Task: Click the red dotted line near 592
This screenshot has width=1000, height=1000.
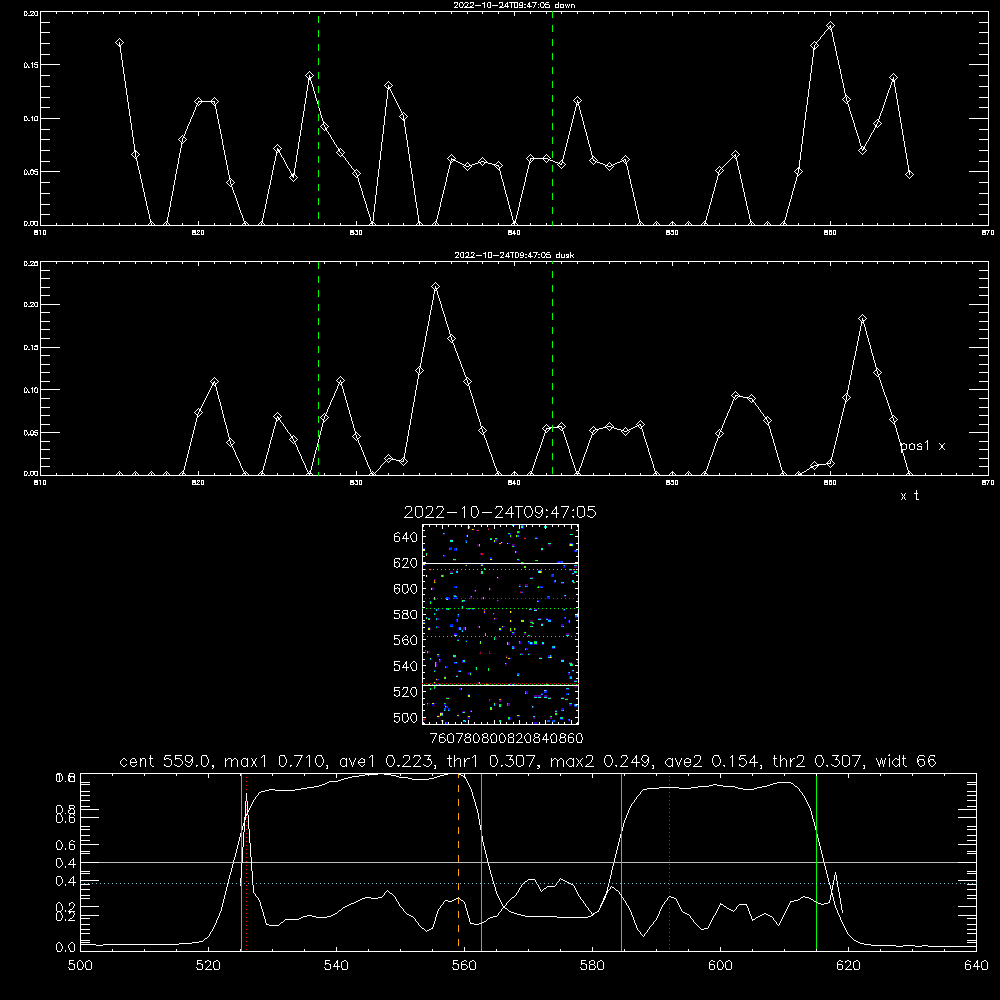Action: point(670,861)
